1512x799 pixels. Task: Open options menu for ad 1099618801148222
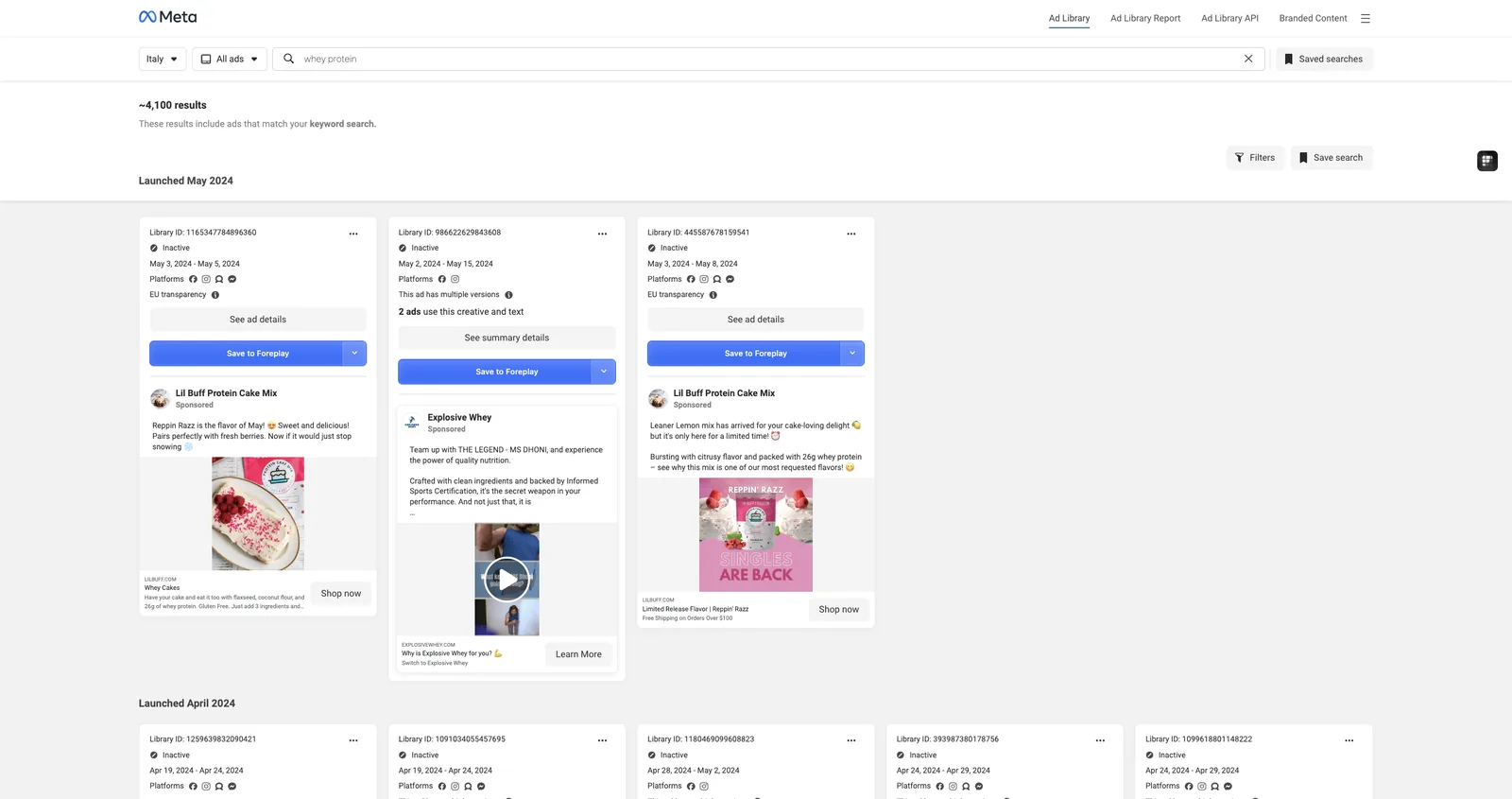pyautogui.click(x=1349, y=740)
